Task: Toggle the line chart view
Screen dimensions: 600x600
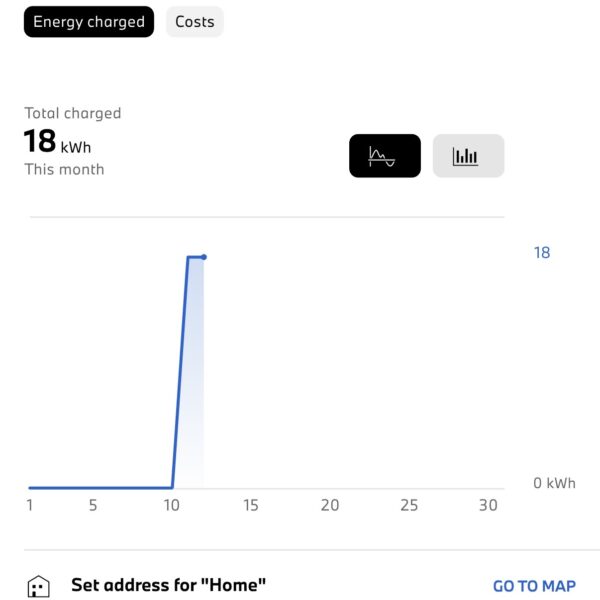Action: (385, 156)
